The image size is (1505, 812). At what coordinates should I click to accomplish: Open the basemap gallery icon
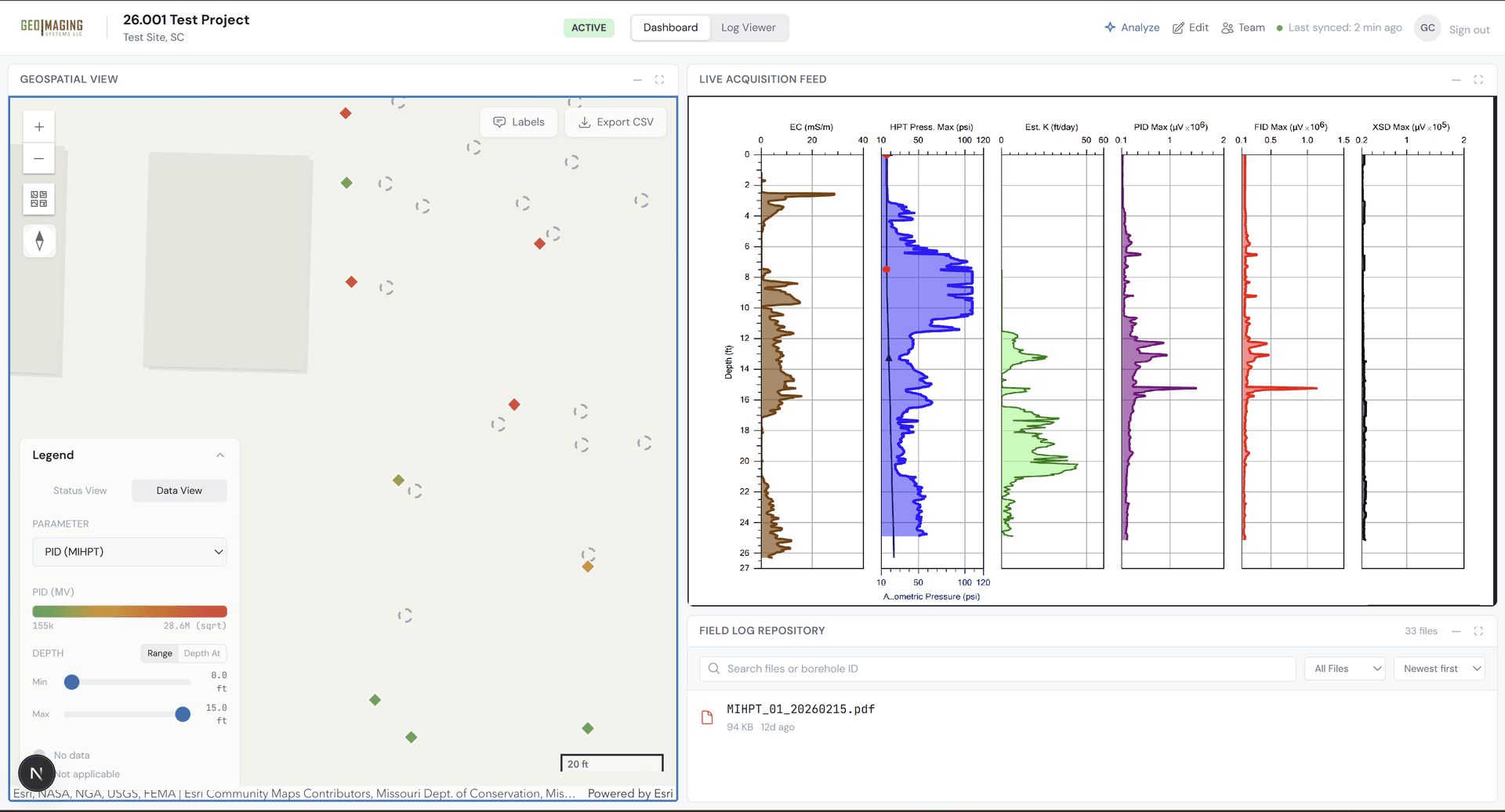(x=38, y=199)
